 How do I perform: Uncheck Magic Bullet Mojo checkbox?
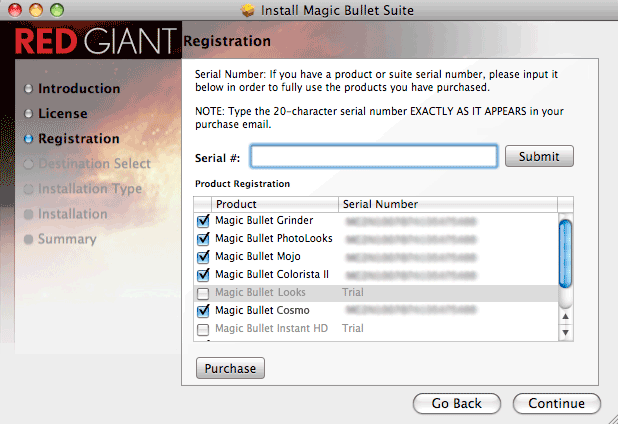[203, 257]
